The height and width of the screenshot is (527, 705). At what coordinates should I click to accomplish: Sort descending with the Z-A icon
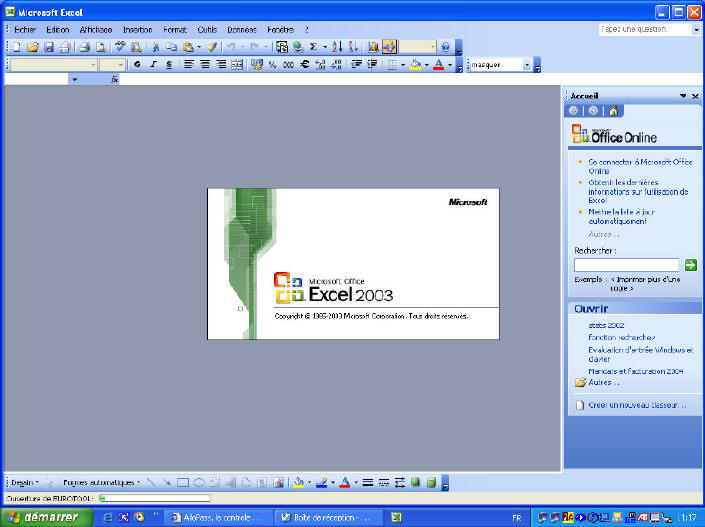(x=353, y=47)
